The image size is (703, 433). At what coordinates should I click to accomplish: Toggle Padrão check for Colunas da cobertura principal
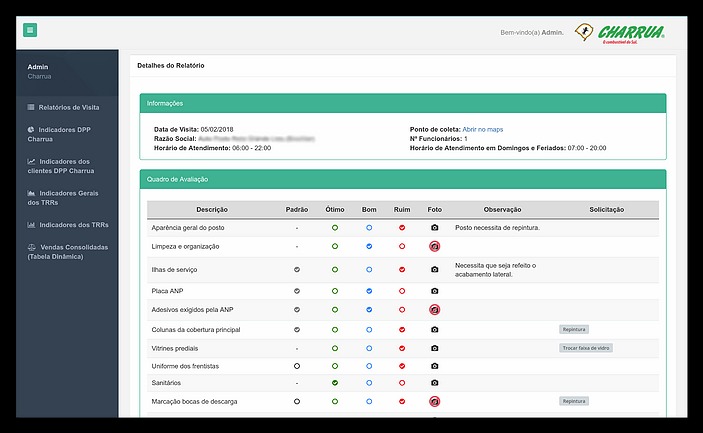[297, 329]
